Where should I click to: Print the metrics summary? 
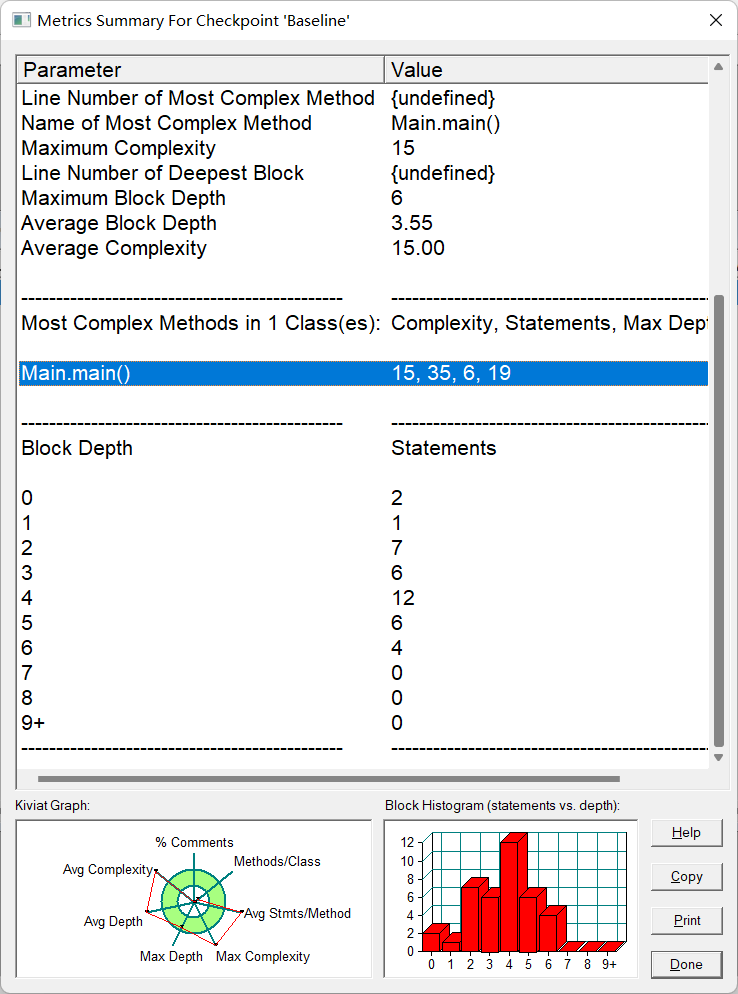coord(687,920)
